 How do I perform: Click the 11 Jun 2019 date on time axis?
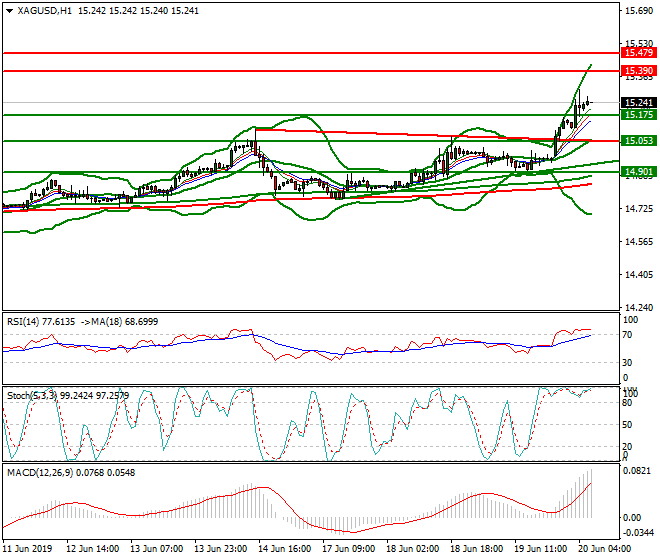(x=27, y=549)
